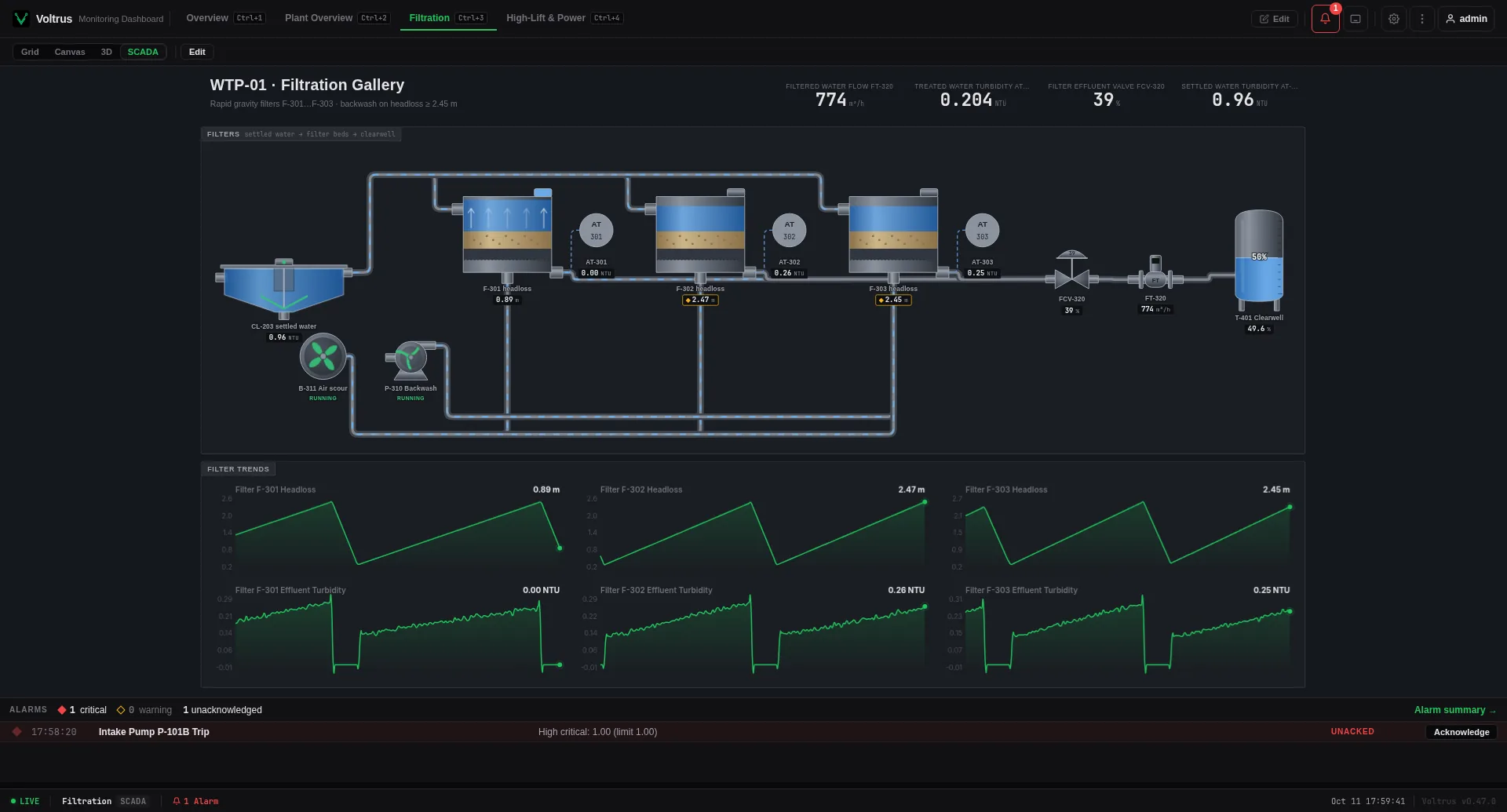Open the settings gear icon
Image resolution: width=1507 pixels, height=812 pixels.
pos(1394,19)
